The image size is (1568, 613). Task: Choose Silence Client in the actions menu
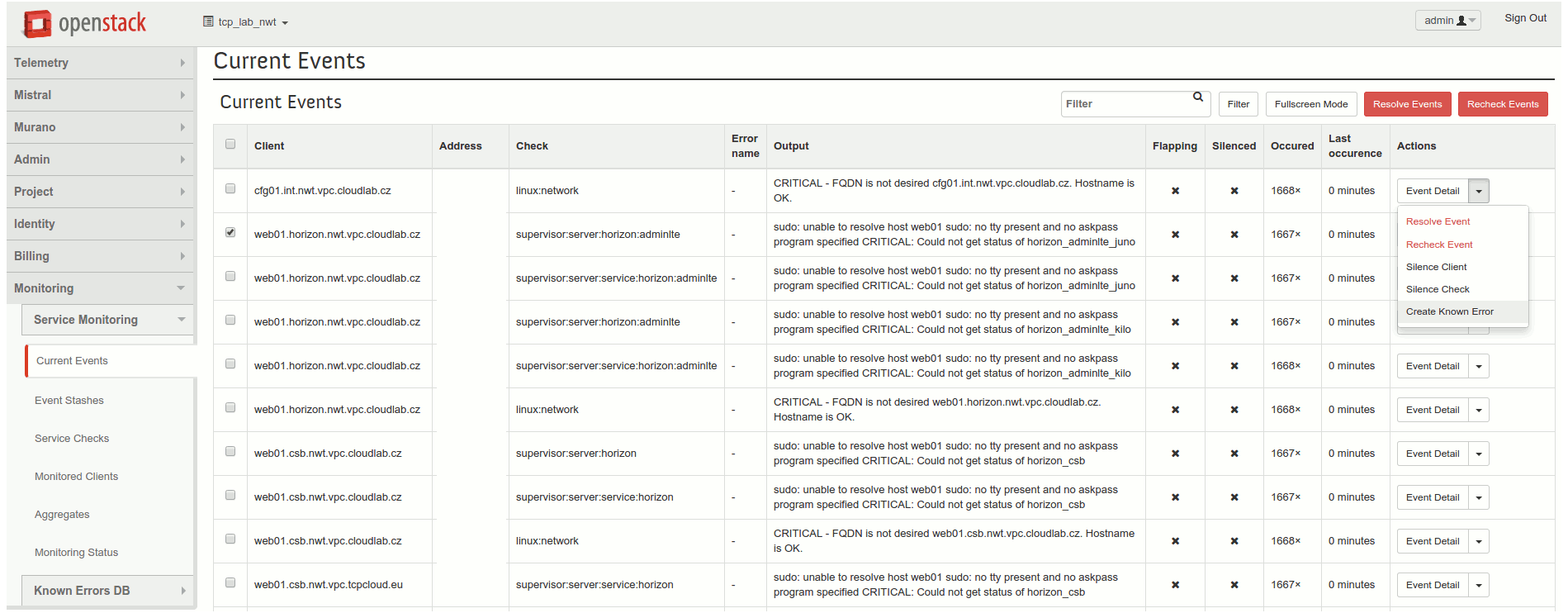[1436, 267]
